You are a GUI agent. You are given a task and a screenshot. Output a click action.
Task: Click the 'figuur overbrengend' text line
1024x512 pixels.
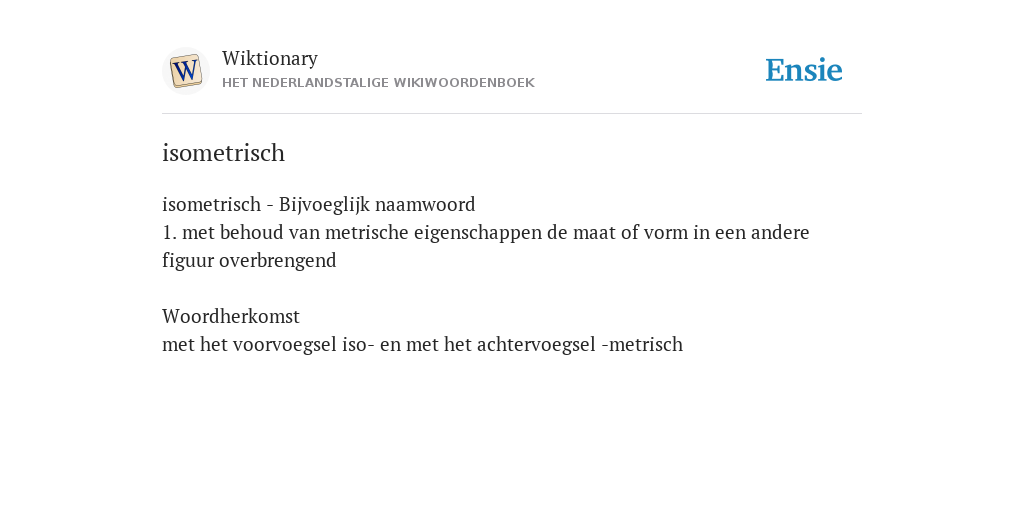point(249,261)
